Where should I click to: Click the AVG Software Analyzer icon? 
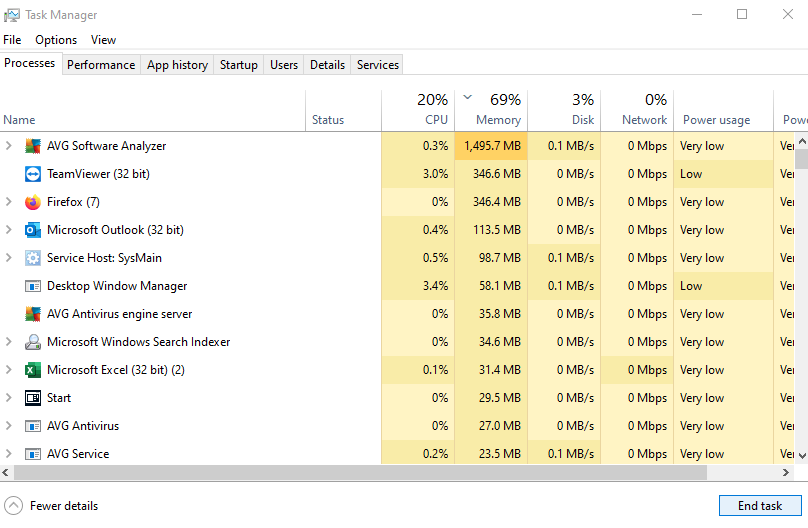(x=32, y=146)
